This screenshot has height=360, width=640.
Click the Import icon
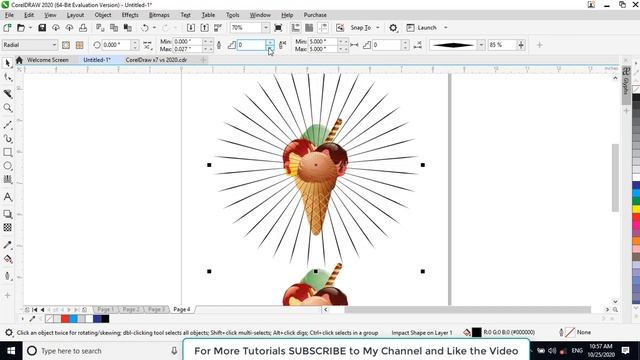[191, 28]
